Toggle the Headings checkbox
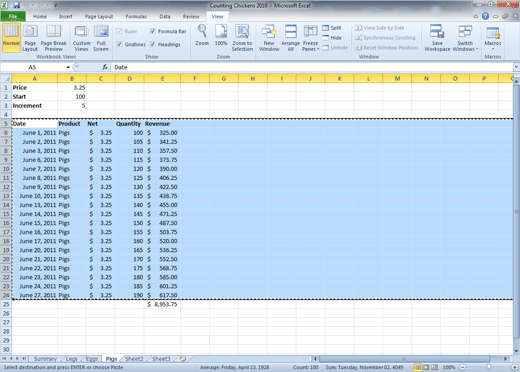Screen dimensions: 520x372 point(152,44)
